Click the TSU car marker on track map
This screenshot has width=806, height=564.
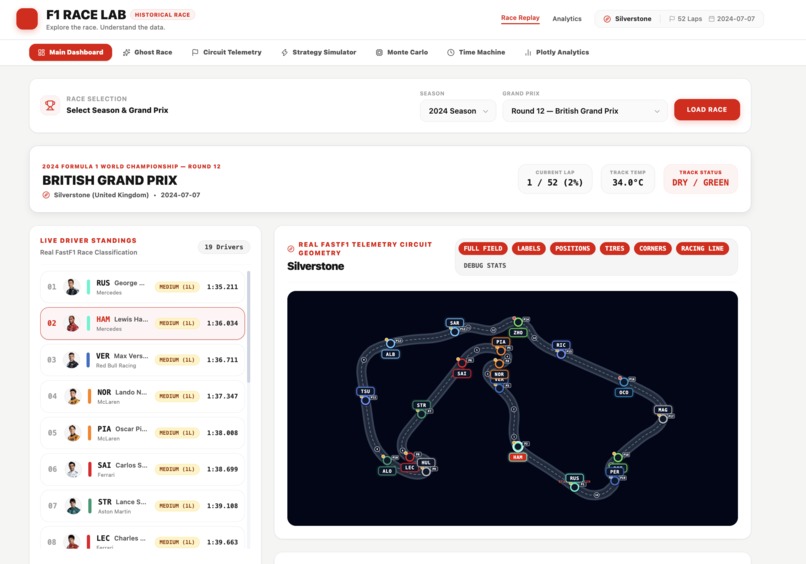coord(365,400)
